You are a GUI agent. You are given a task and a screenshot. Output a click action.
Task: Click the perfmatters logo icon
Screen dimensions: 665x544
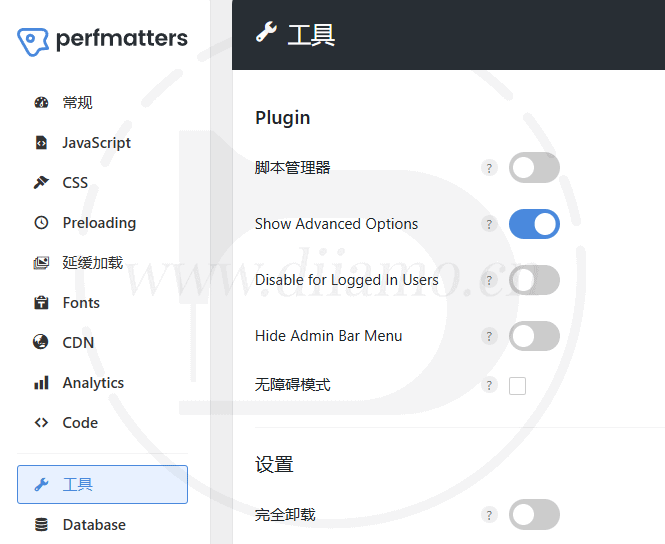pyautogui.click(x=33, y=42)
